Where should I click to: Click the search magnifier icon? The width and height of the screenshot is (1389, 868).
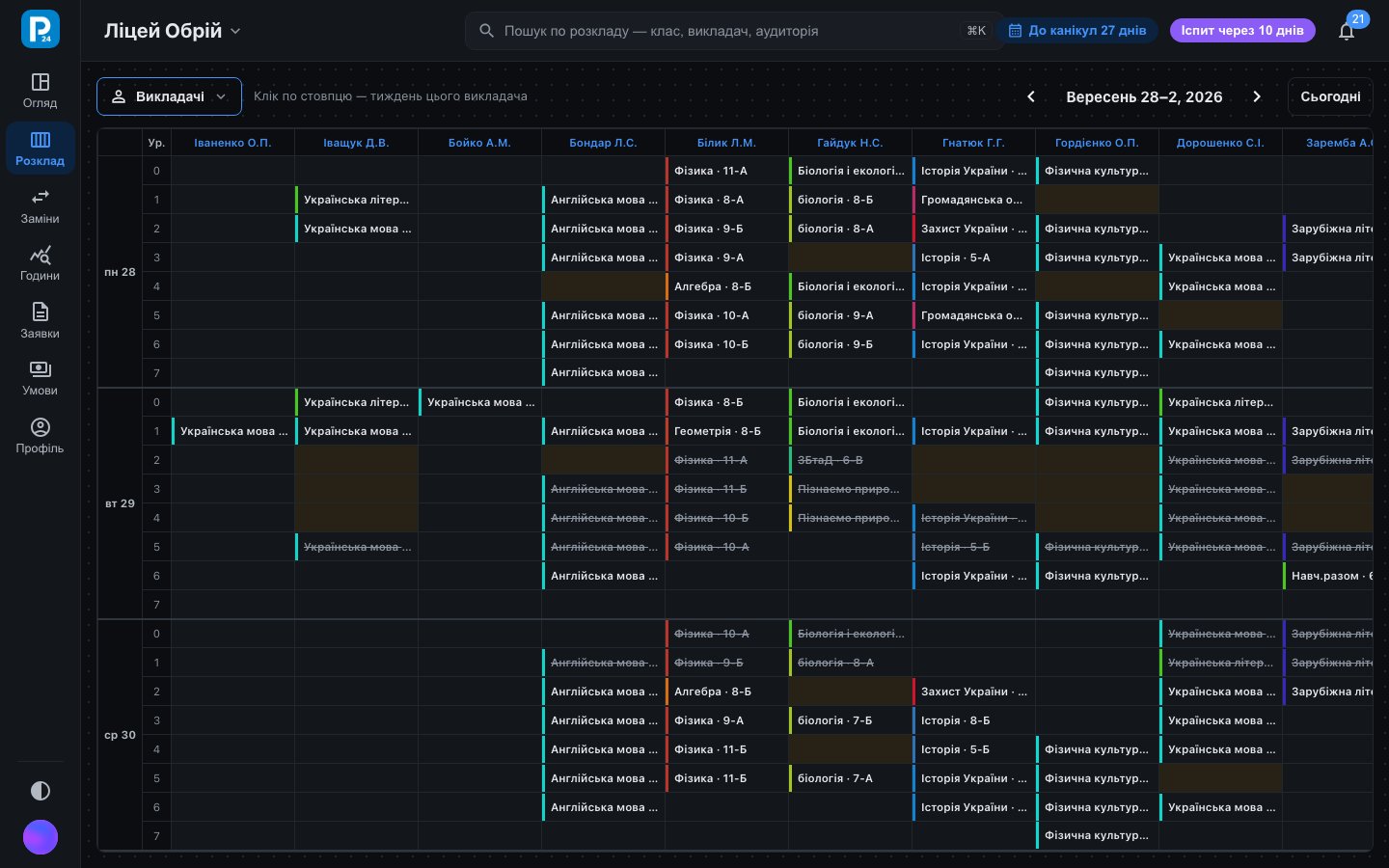pyautogui.click(x=487, y=31)
